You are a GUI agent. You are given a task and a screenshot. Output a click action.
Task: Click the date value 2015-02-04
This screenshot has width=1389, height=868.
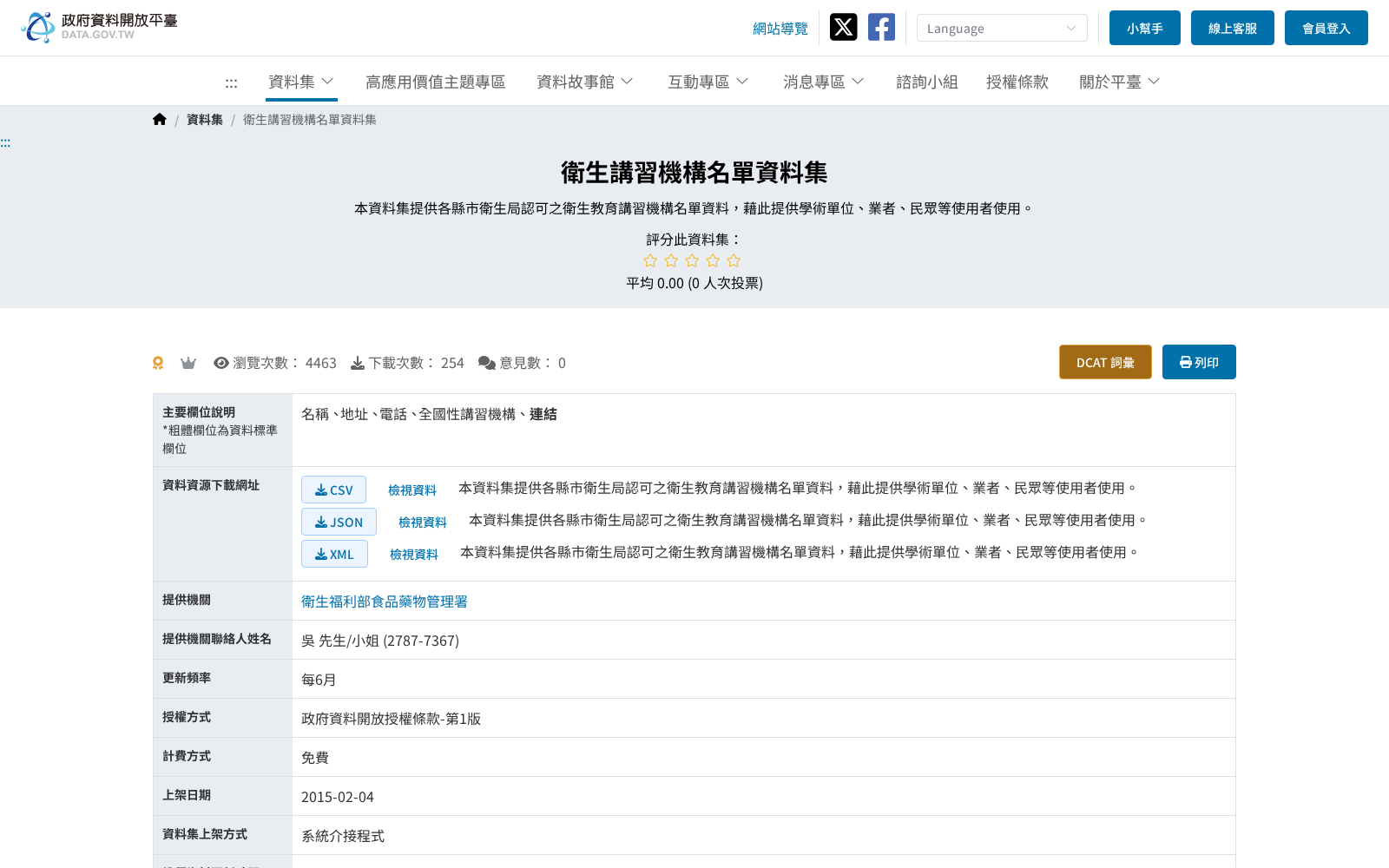tap(338, 797)
